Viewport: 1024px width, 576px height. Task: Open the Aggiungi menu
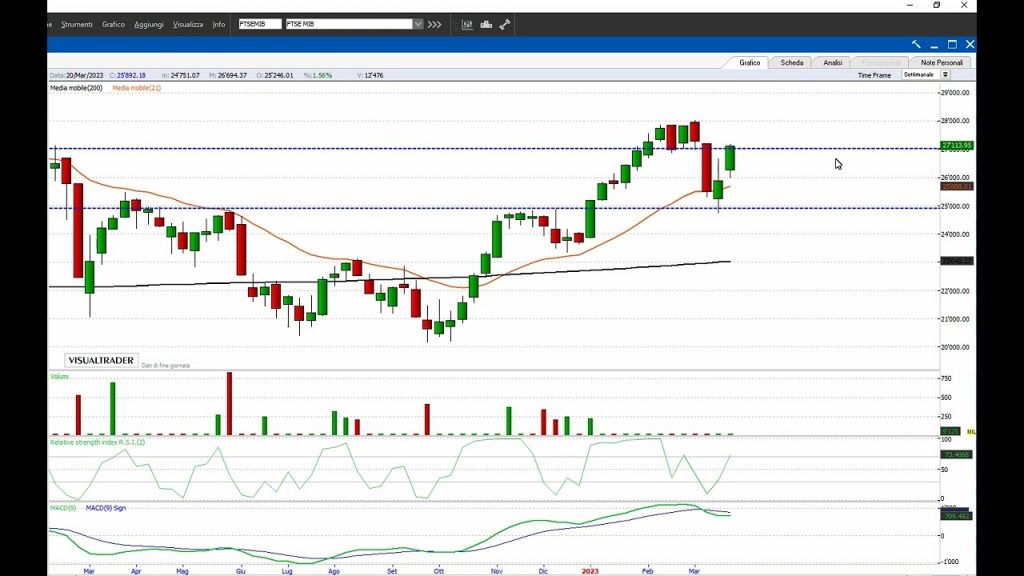tap(149, 24)
